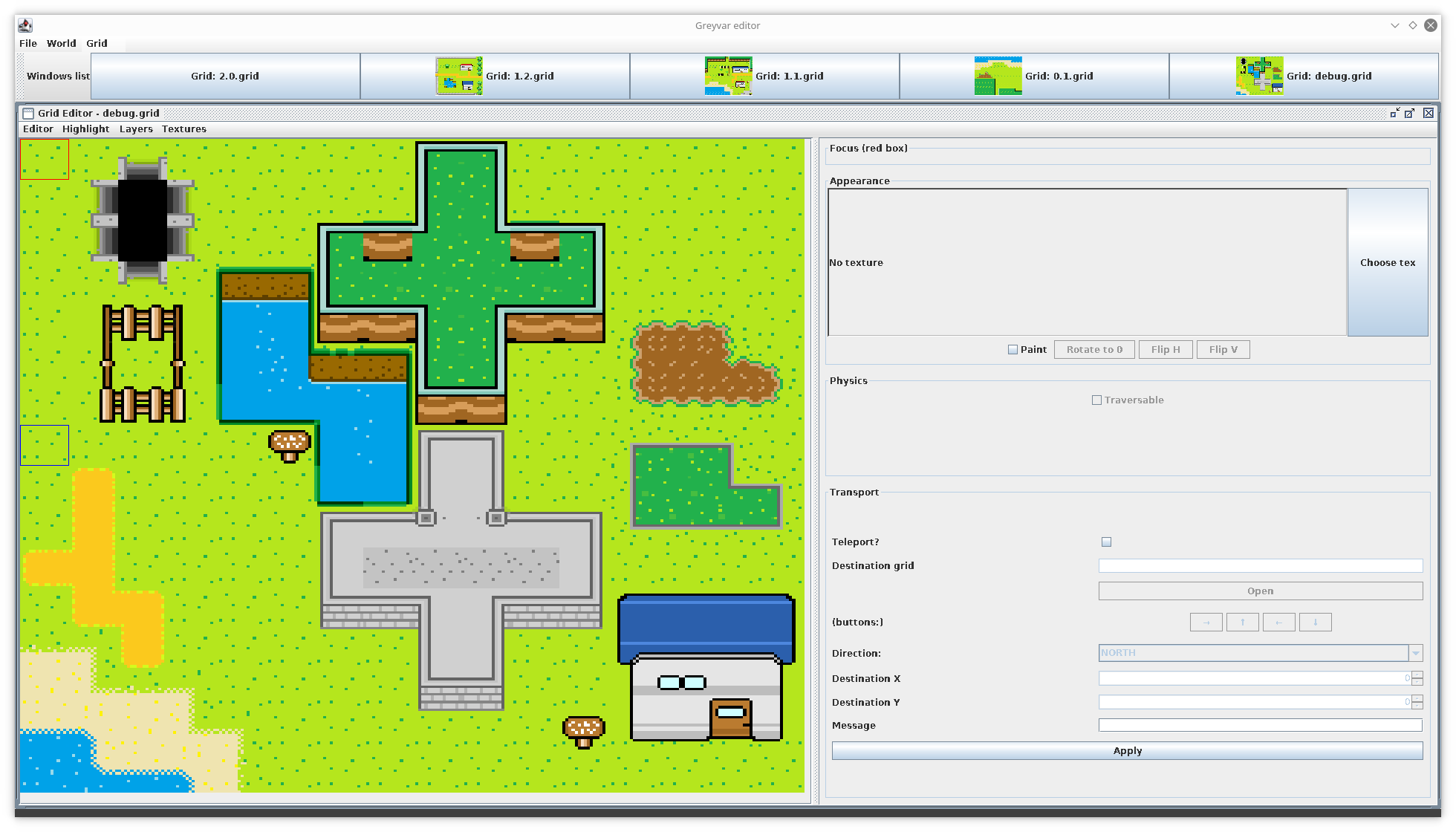Switch to the Grid: 0.1.grid window
Image resolution: width=1456 pixels, height=832 pixels.
coord(1034,76)
